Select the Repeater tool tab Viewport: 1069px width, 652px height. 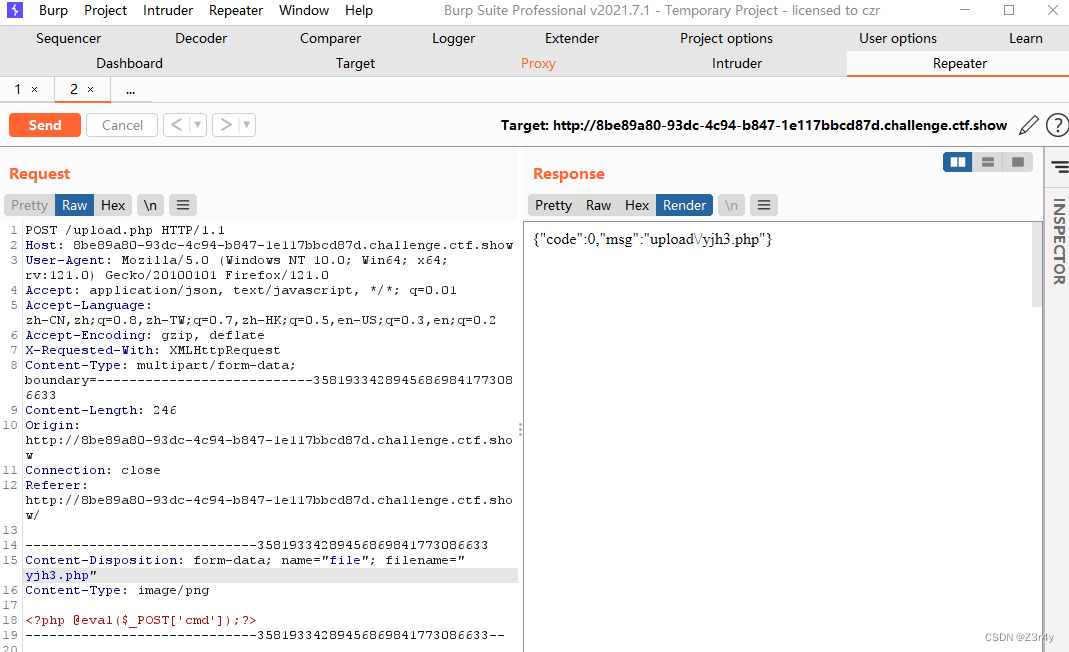tap(959, 63)
